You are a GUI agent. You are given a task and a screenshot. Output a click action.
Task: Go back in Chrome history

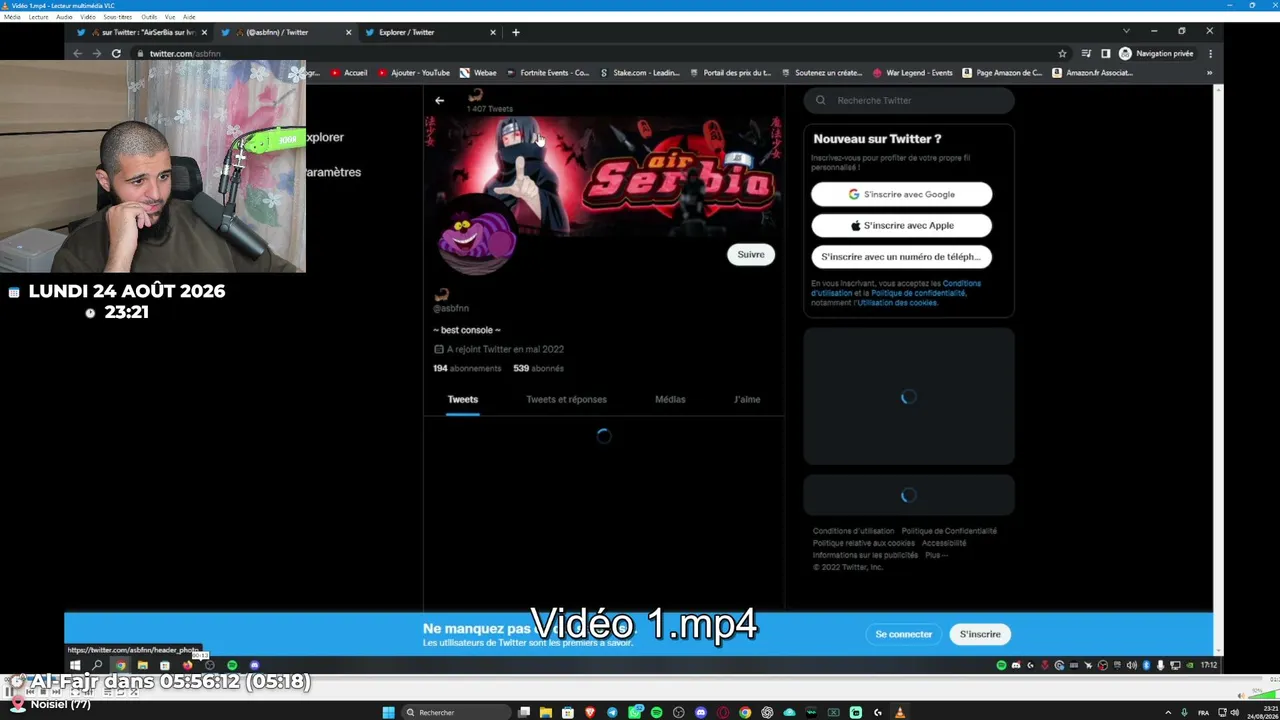tap(78, 53)
